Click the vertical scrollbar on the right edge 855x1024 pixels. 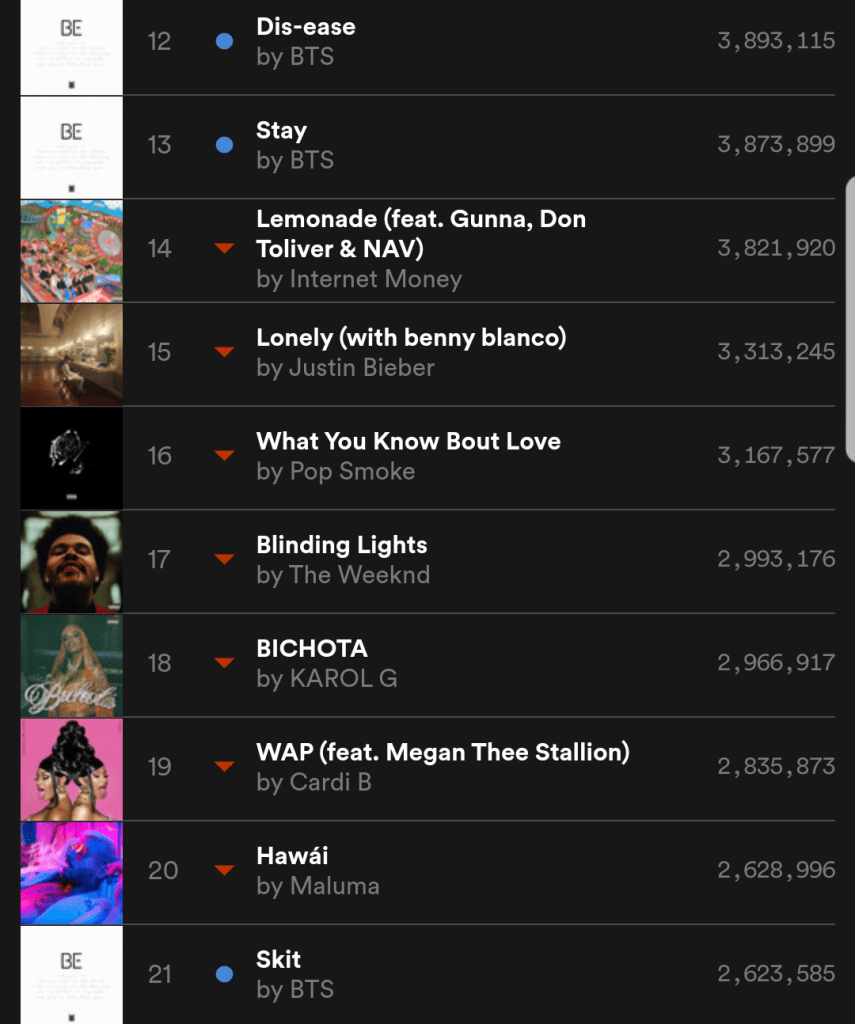click(850, 310)
